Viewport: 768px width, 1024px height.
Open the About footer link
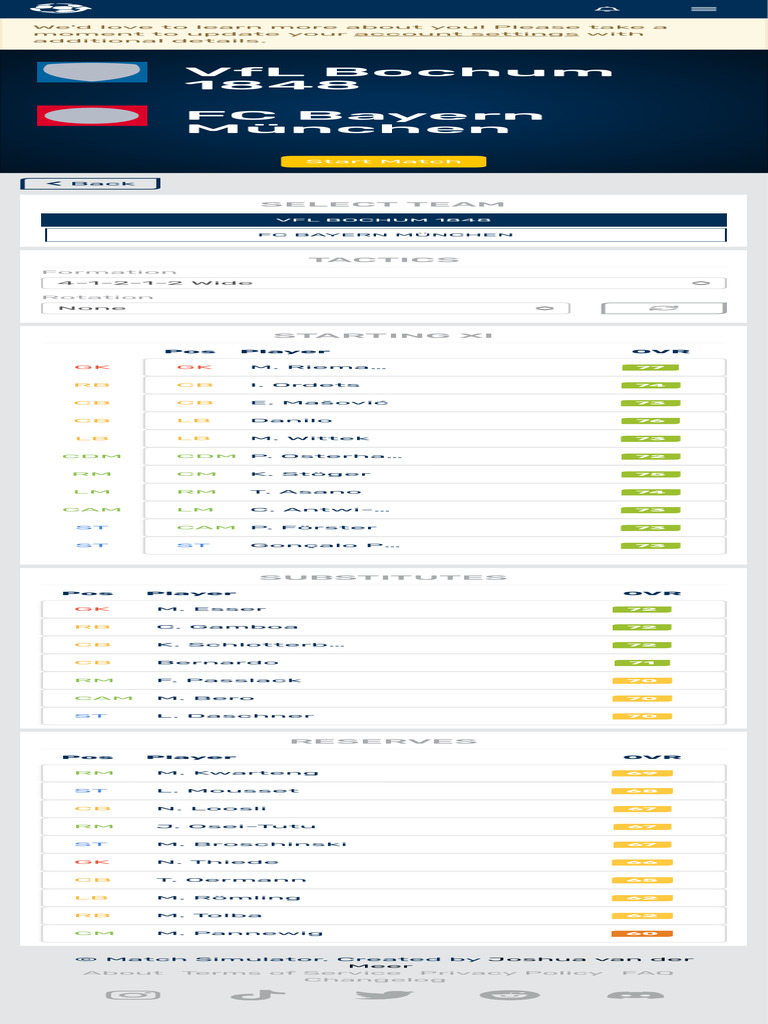point(123,973)
